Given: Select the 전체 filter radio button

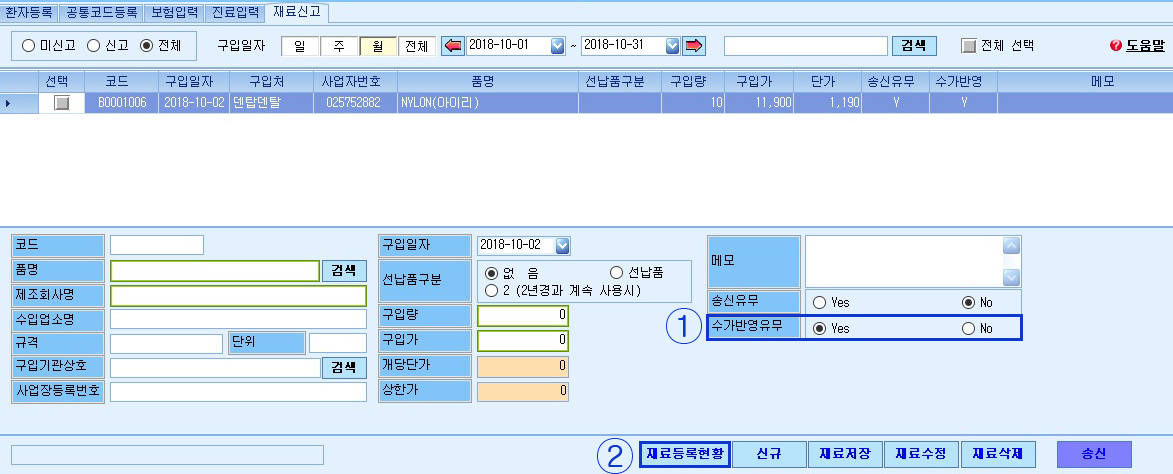Looking at the screenshot, I should (x=147, y=46).
